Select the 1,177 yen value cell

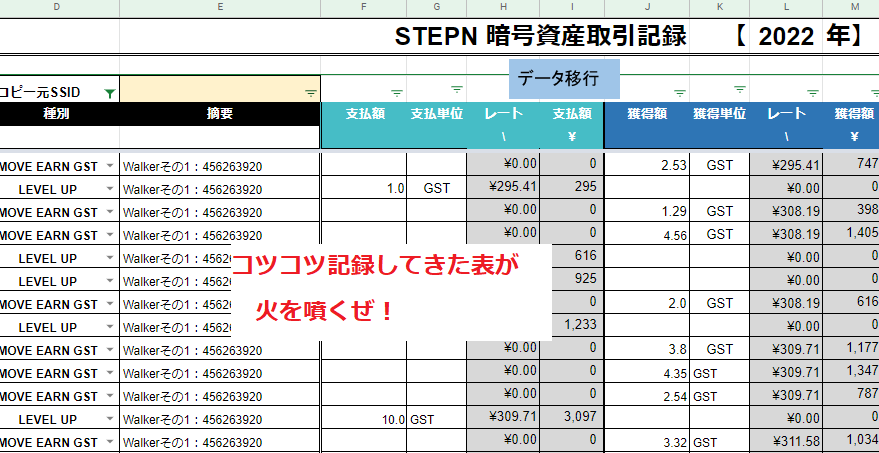(x=851, y=348)
